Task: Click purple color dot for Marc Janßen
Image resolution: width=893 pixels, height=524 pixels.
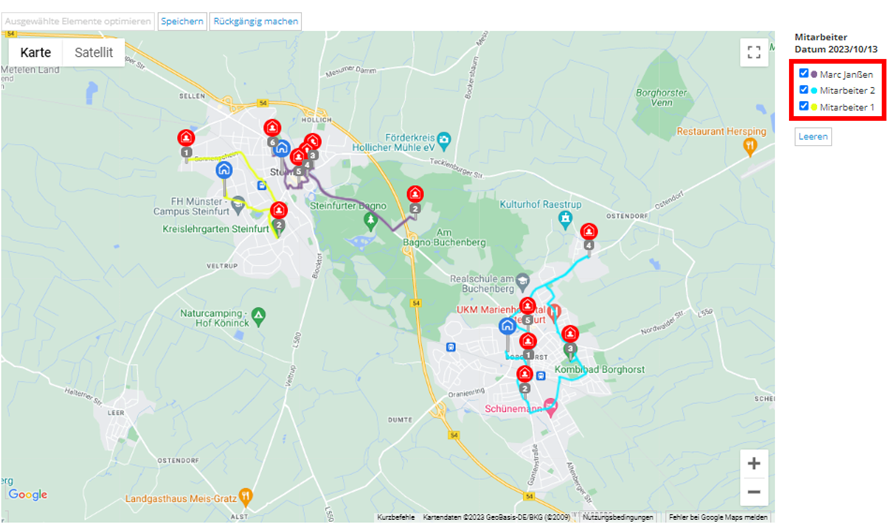Action: click(814, 74)
